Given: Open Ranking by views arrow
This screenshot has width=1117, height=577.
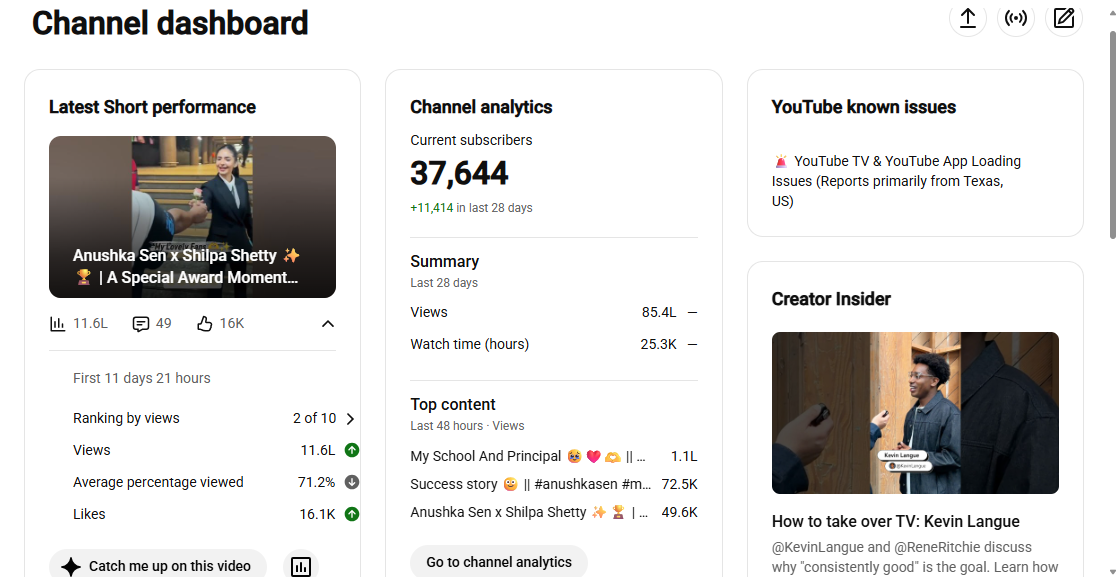Looking at the screenshot, I should tap(350, 419).
